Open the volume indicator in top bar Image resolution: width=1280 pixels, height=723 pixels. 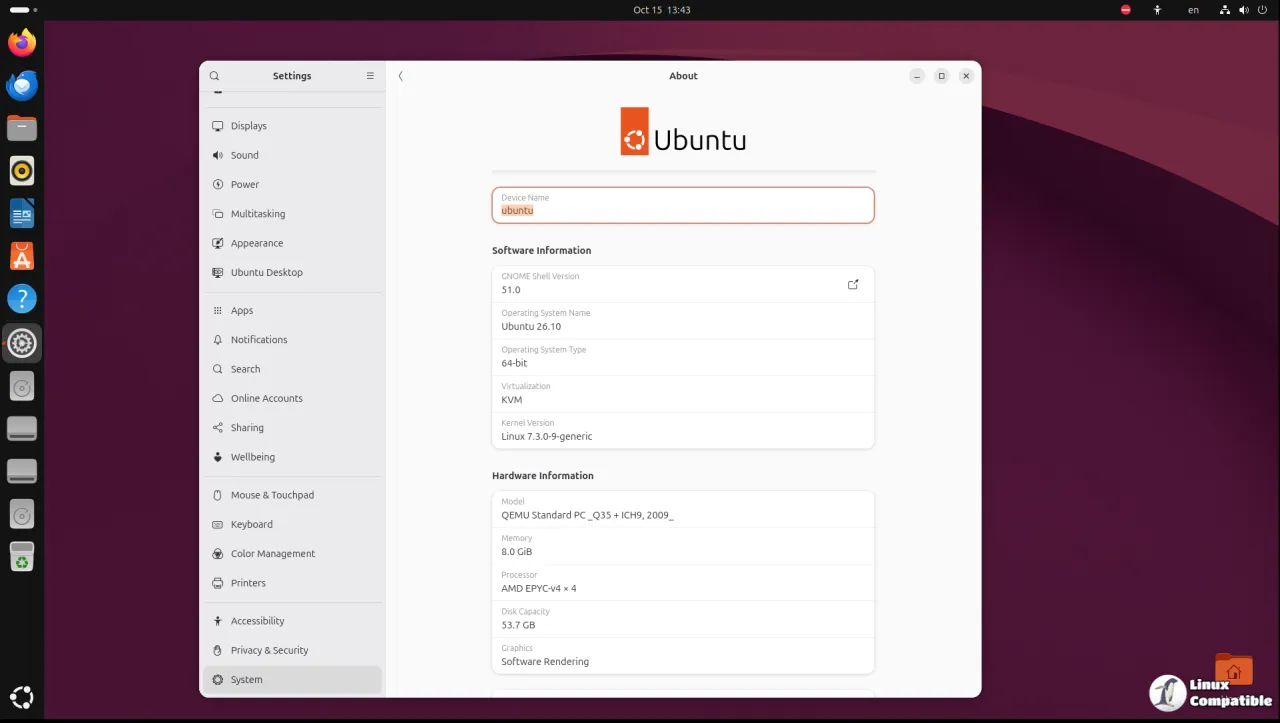point(1244,10)
